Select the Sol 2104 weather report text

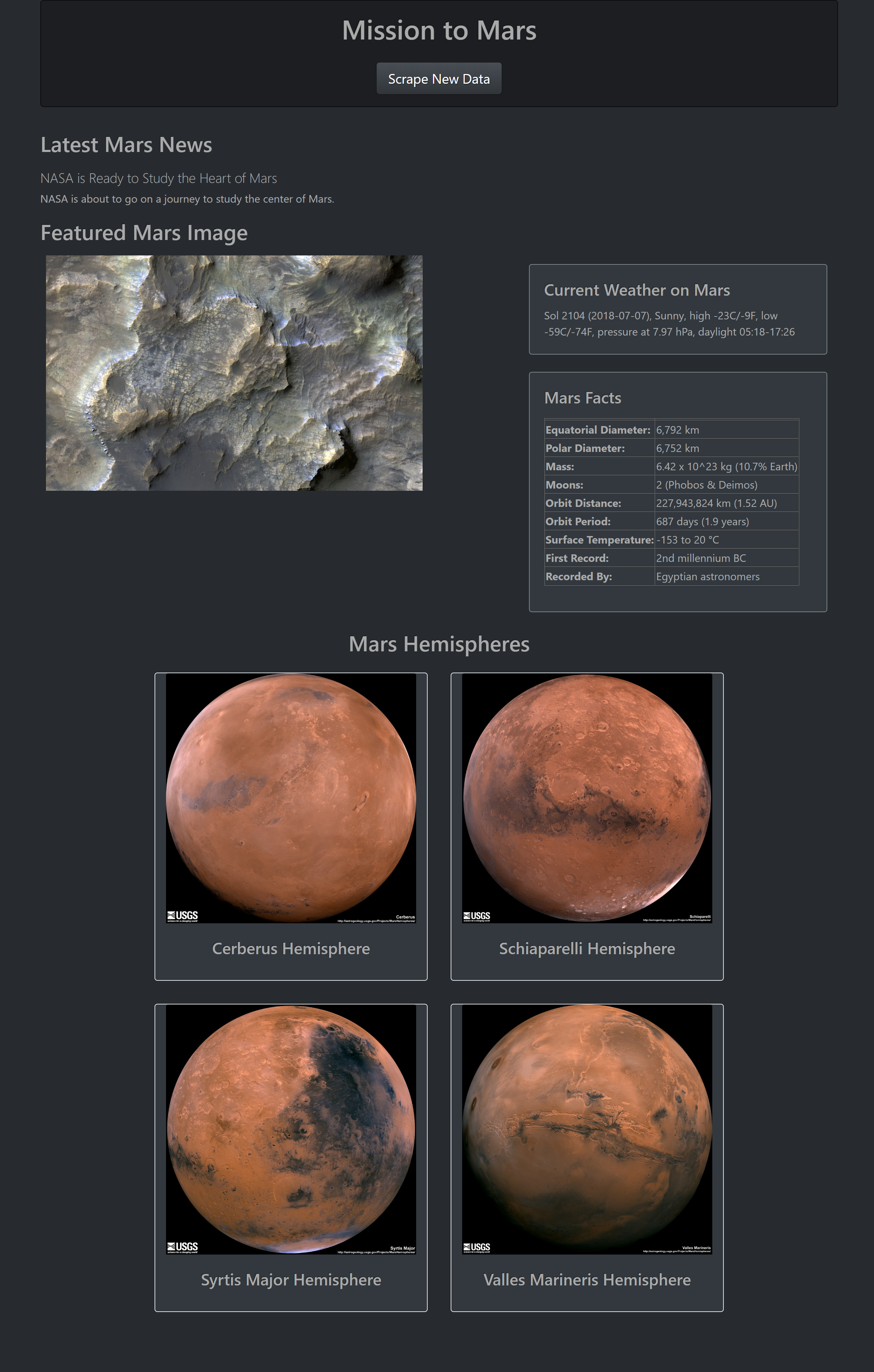tap(669, 324)
